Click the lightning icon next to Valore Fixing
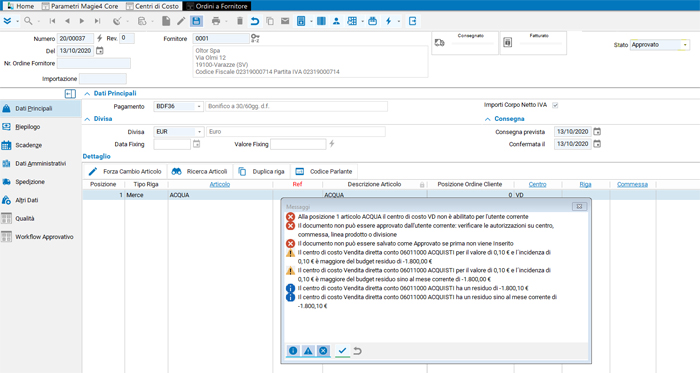This screenshot has width=700, height=373. pyautogui.click(x=332, y=144)
